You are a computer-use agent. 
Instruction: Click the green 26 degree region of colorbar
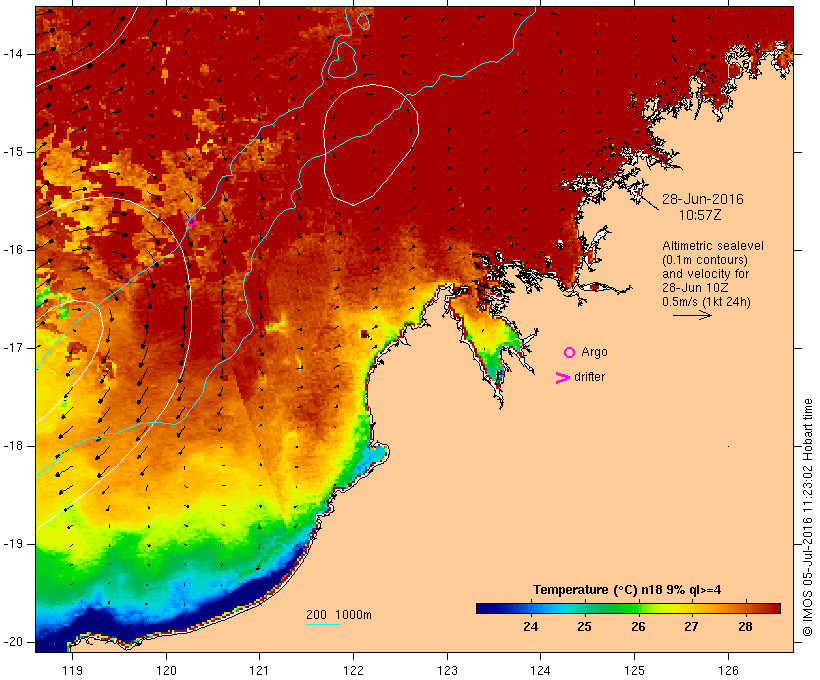pos(634,608)
